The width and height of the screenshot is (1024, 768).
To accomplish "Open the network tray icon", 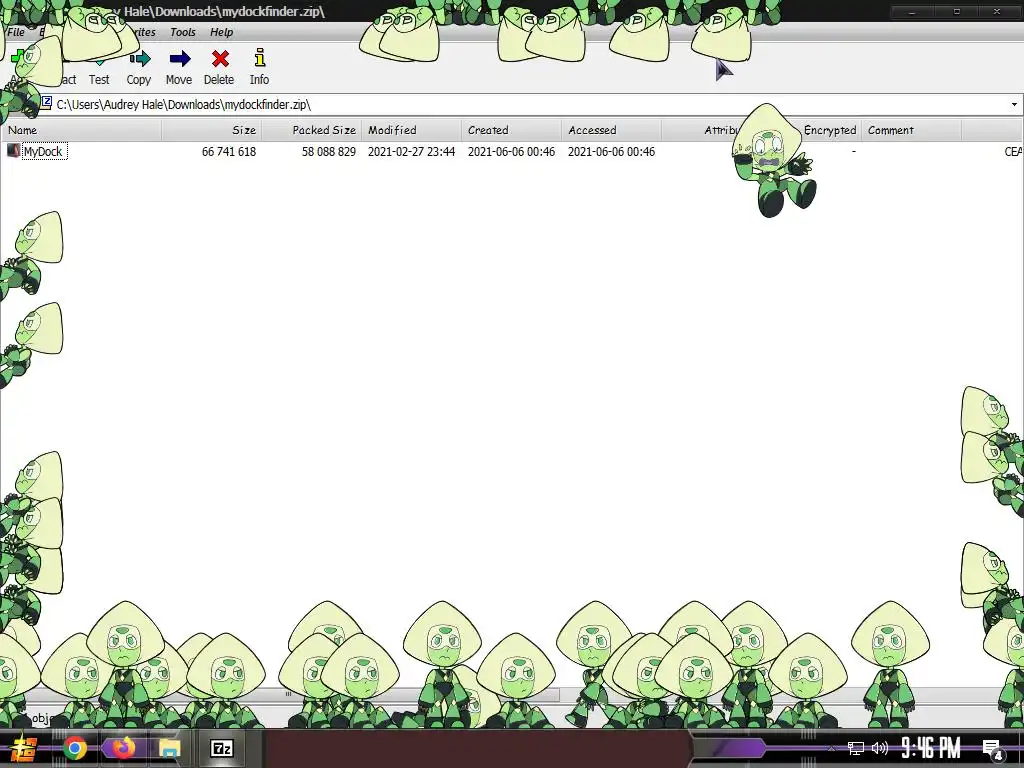I will [856, 748].
